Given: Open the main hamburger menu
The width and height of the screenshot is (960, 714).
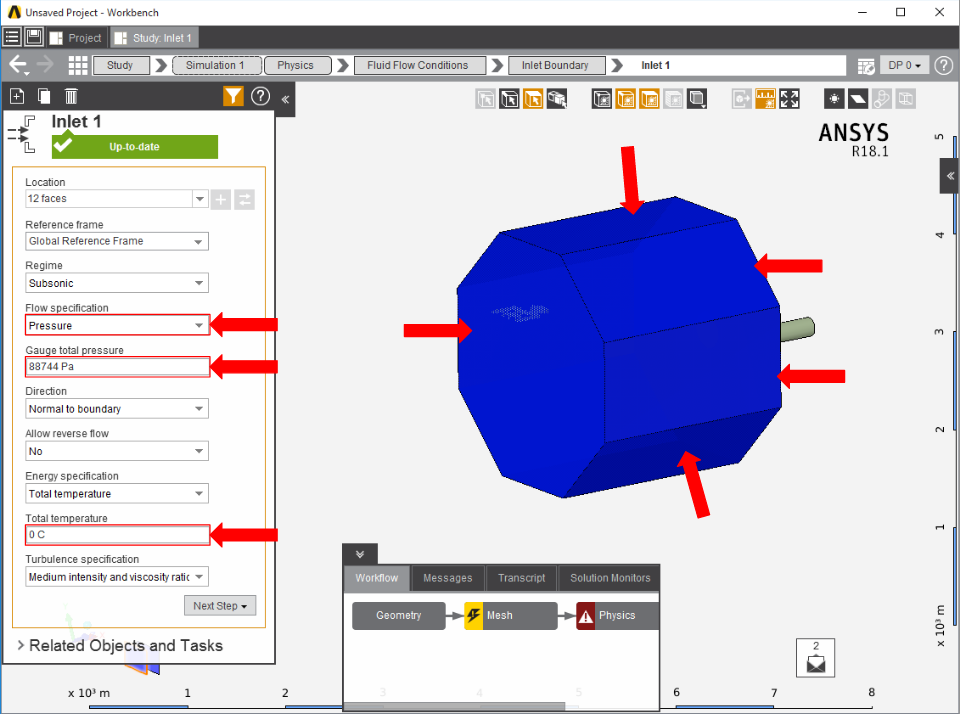Looking at the screenshot, I should [12, 37].
